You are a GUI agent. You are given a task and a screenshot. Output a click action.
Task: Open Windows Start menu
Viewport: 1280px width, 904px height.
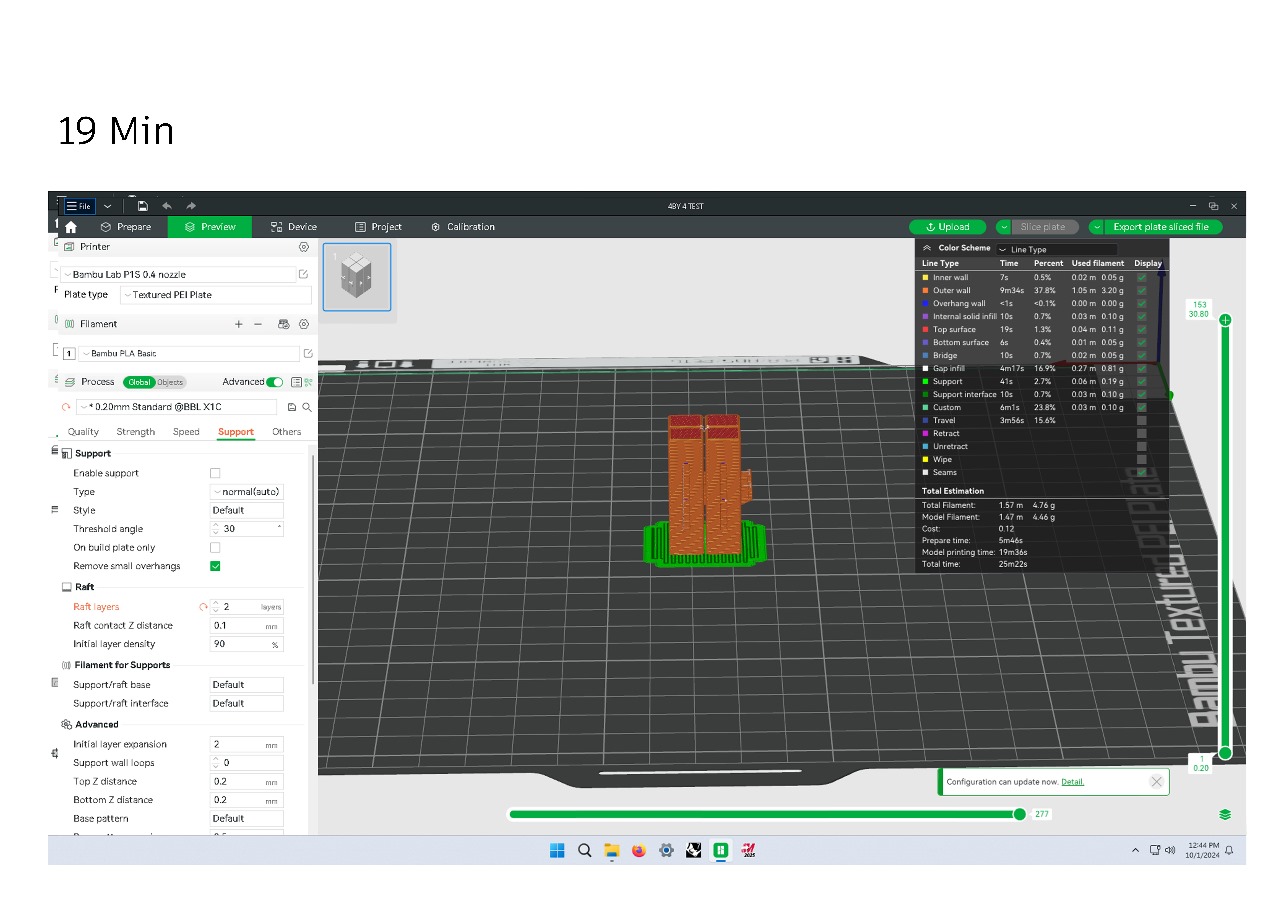(x=557, y=851)
